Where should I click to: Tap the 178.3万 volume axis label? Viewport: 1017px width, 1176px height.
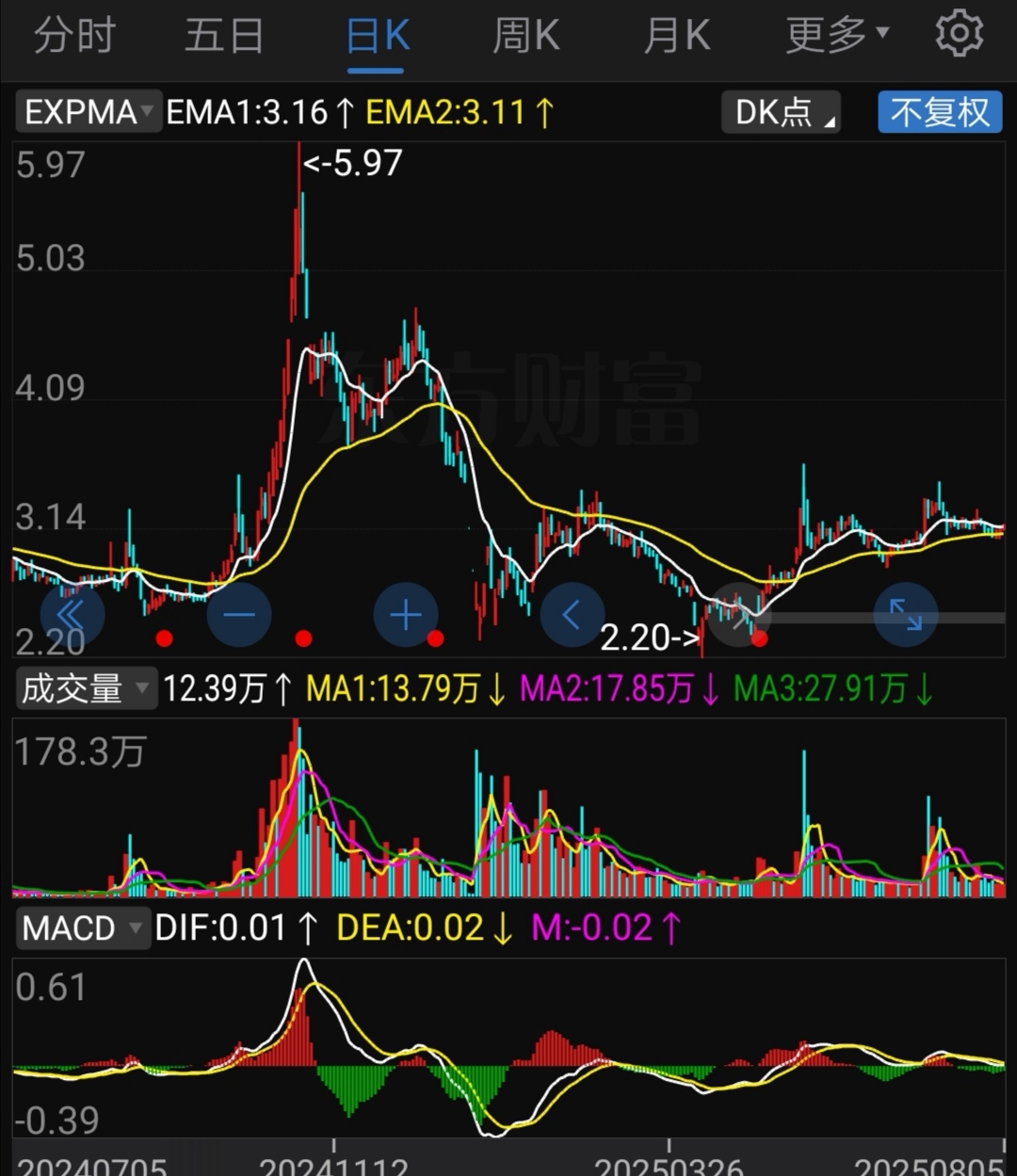tap(79, 752)
